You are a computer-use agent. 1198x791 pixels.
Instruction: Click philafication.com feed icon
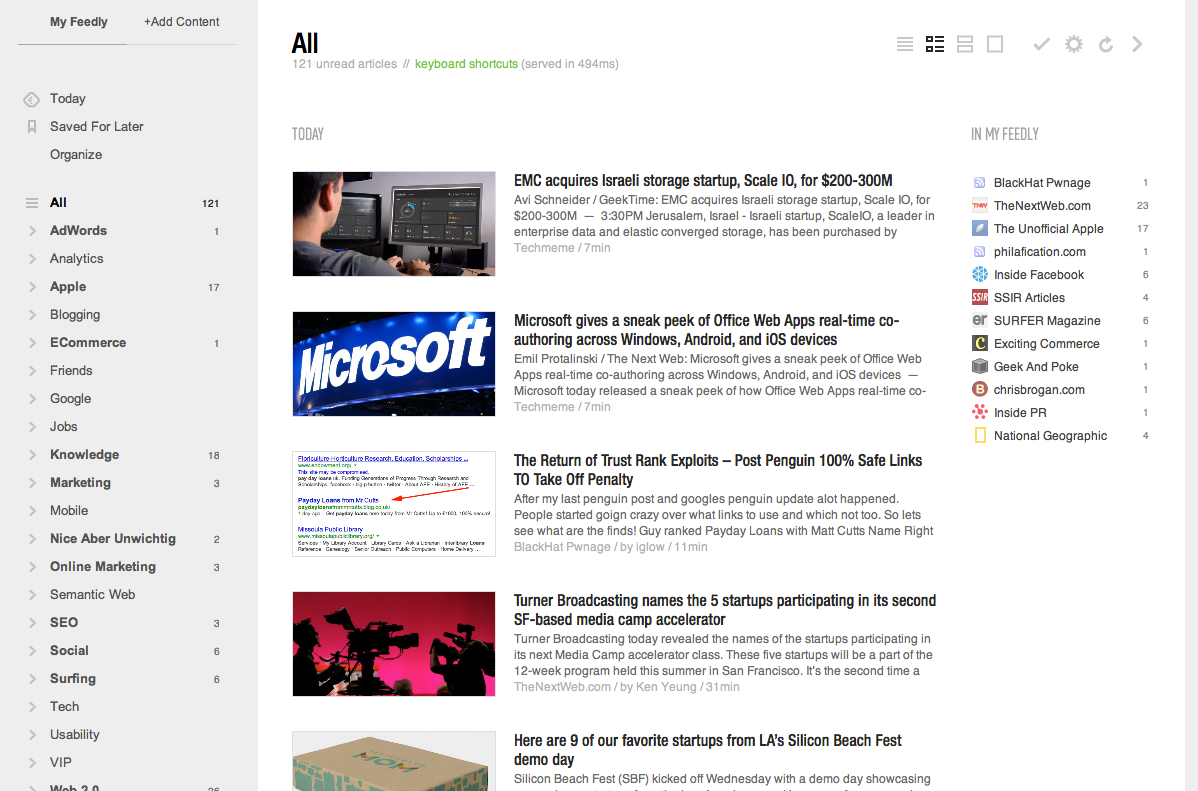pos(979,251)
